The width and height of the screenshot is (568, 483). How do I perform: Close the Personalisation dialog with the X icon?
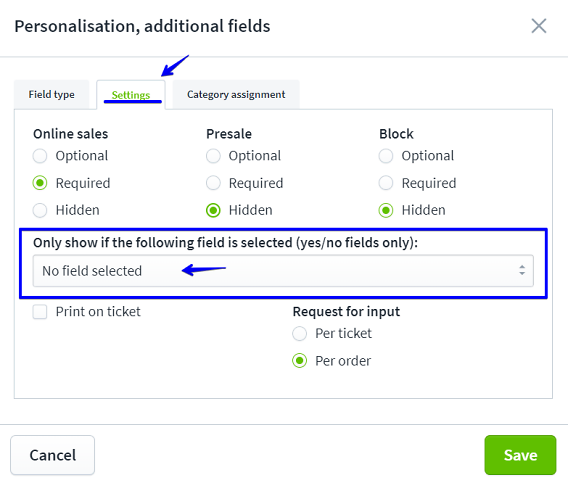click(x=539, y=26)
